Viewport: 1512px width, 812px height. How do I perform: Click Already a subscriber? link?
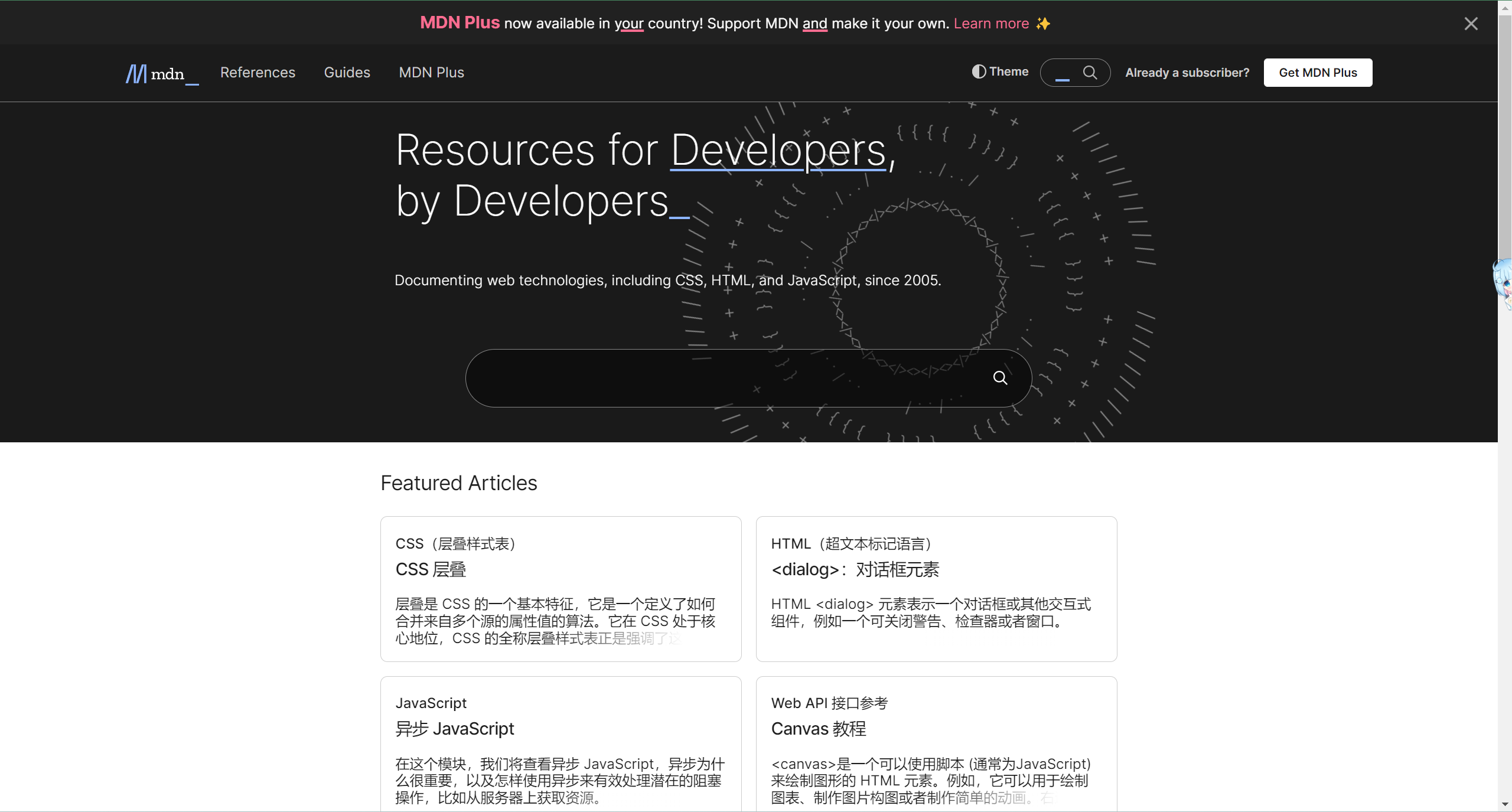click(x=1187, y=73)
